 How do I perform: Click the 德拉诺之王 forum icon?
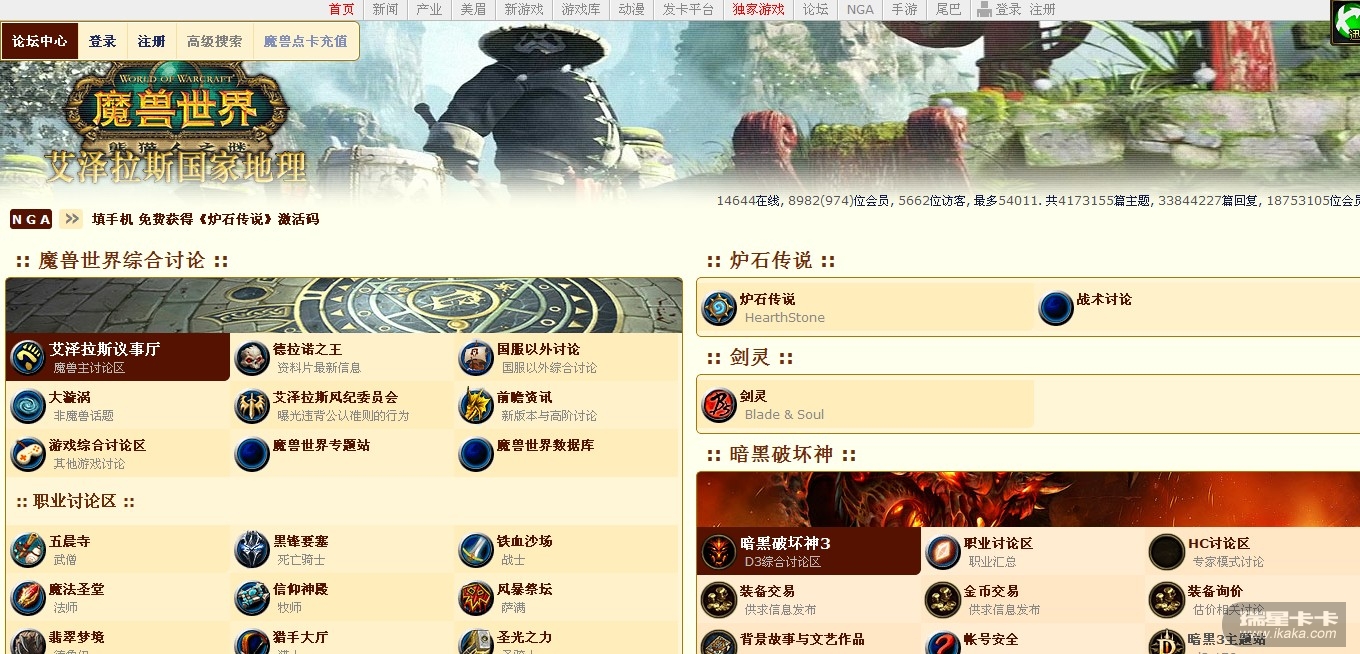pyautogui.click(x=252, y=357)
